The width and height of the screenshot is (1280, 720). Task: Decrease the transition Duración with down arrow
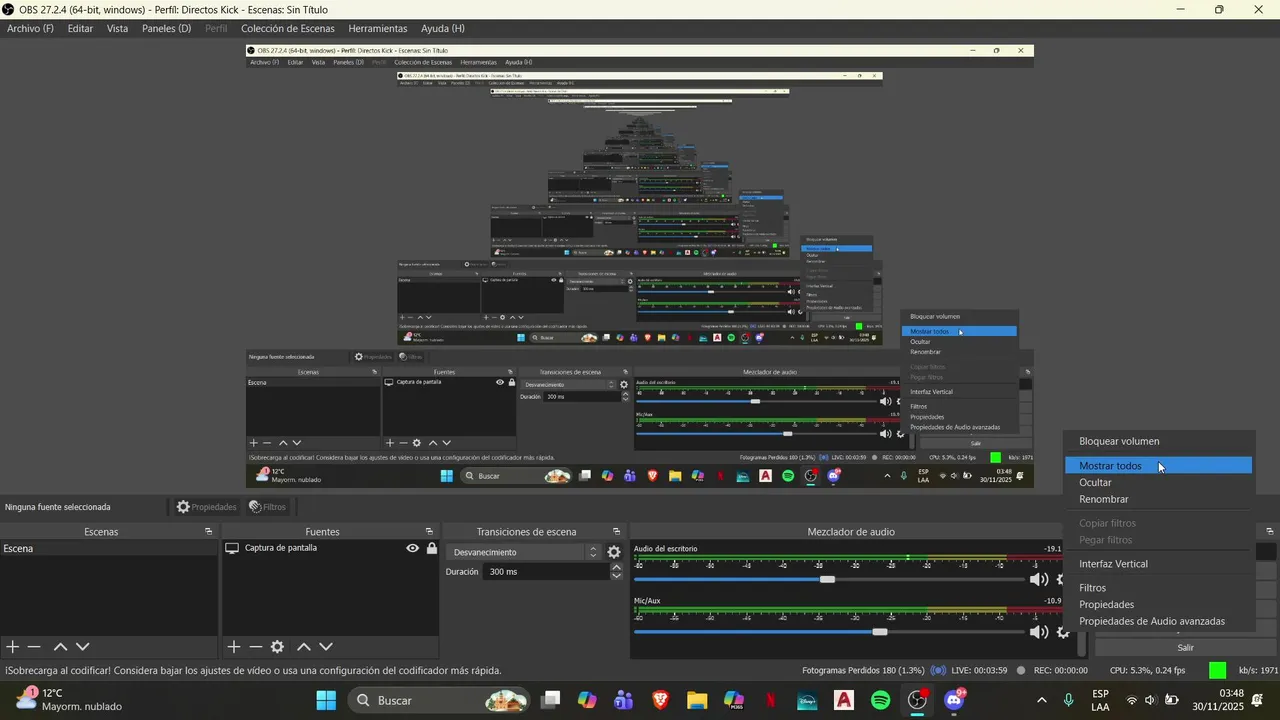pos(616,576)
